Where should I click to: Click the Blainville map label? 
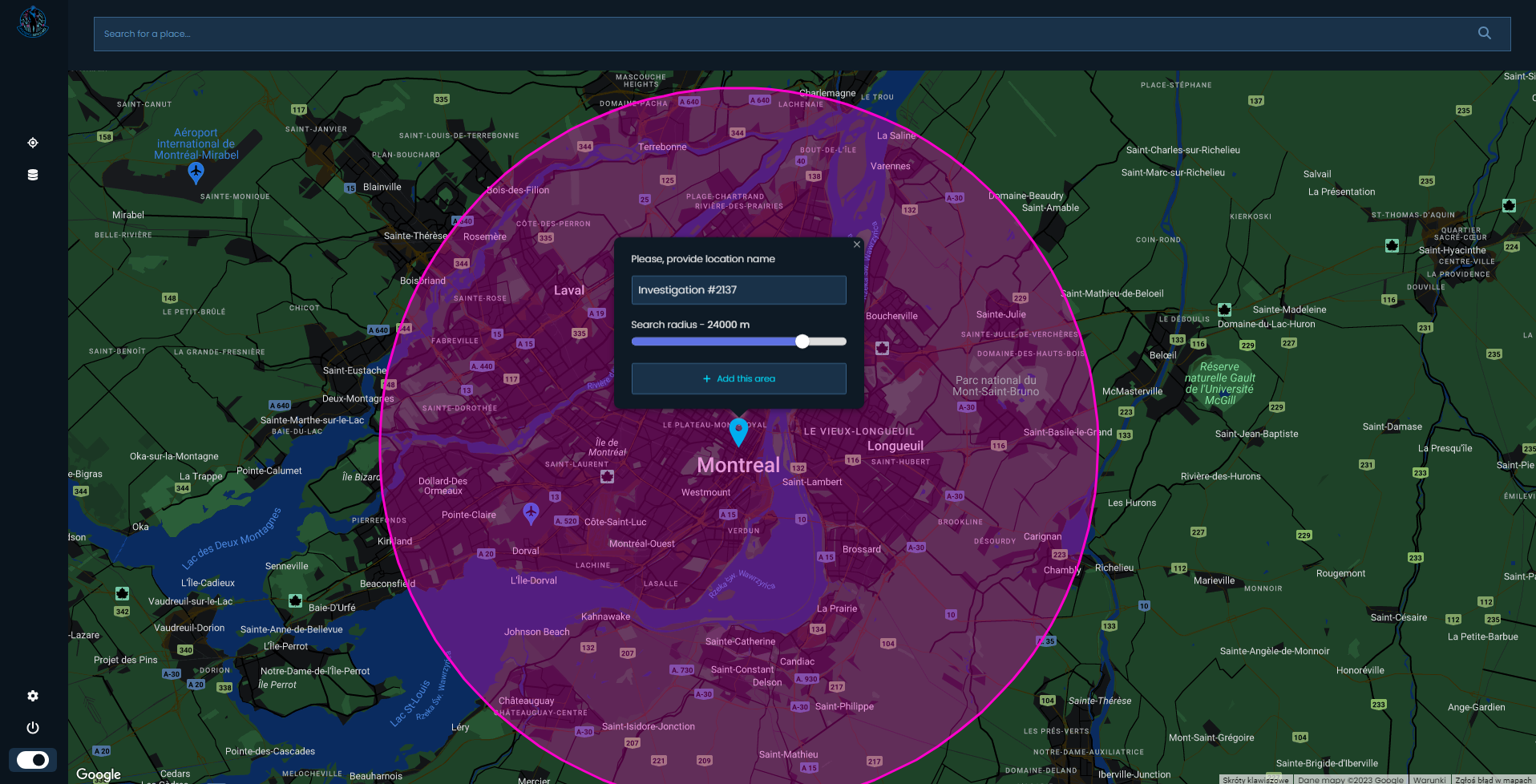382,187
